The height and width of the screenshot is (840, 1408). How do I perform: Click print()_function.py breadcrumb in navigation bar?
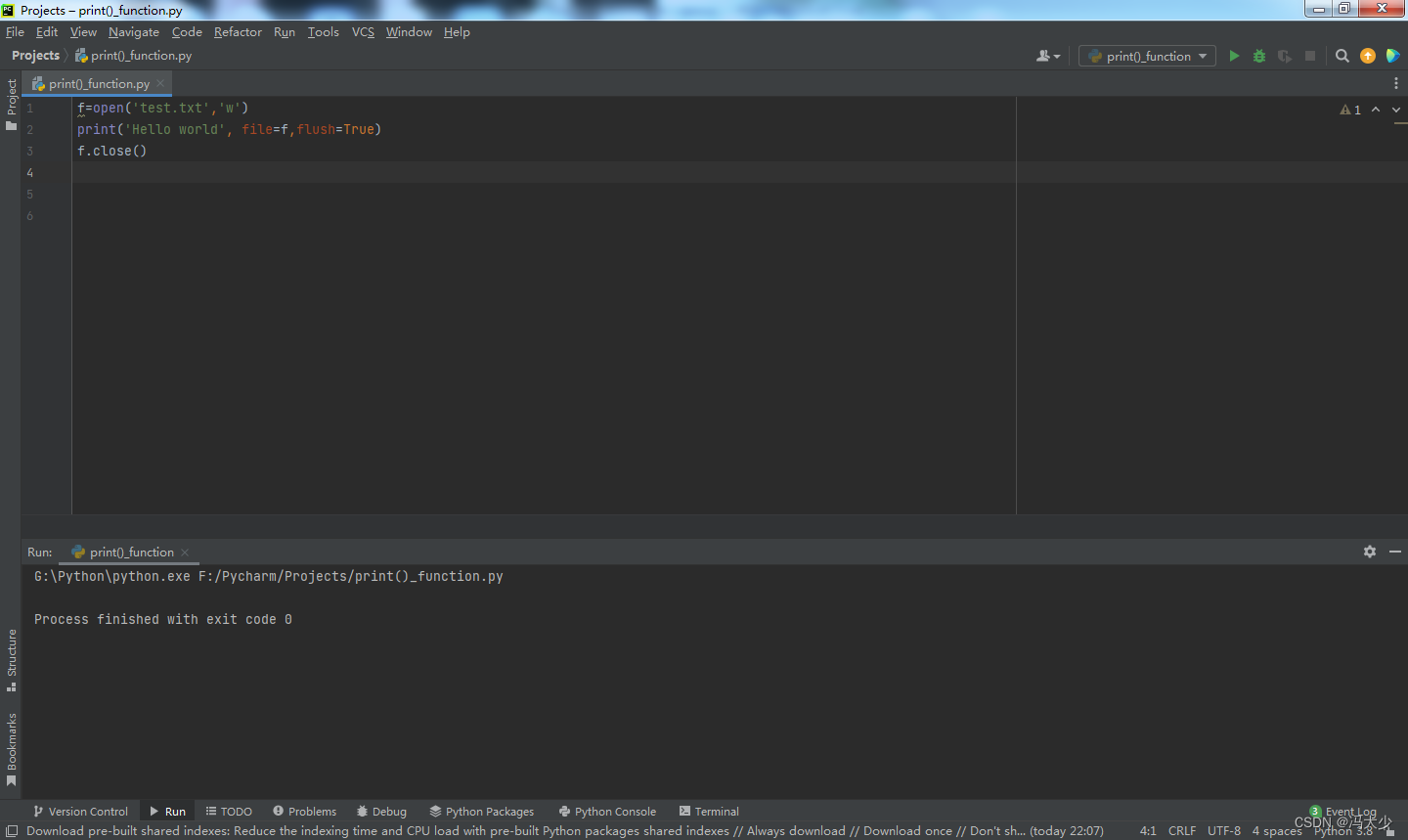[x=133, y=56]
